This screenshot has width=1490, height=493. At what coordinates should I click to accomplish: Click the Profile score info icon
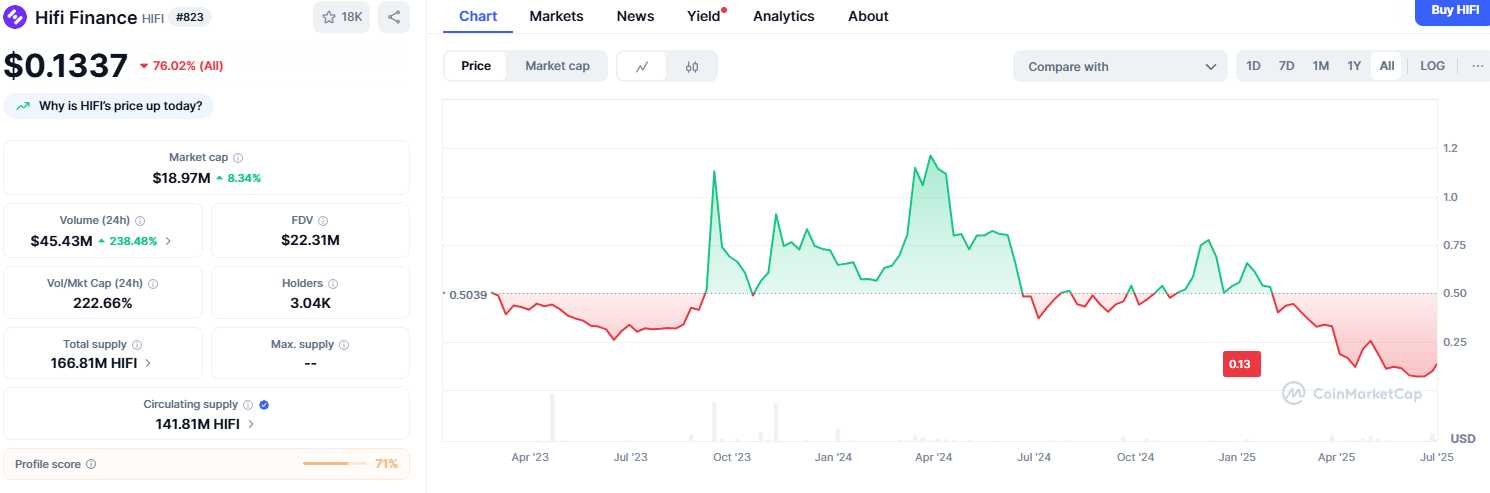tap(91, 464)
